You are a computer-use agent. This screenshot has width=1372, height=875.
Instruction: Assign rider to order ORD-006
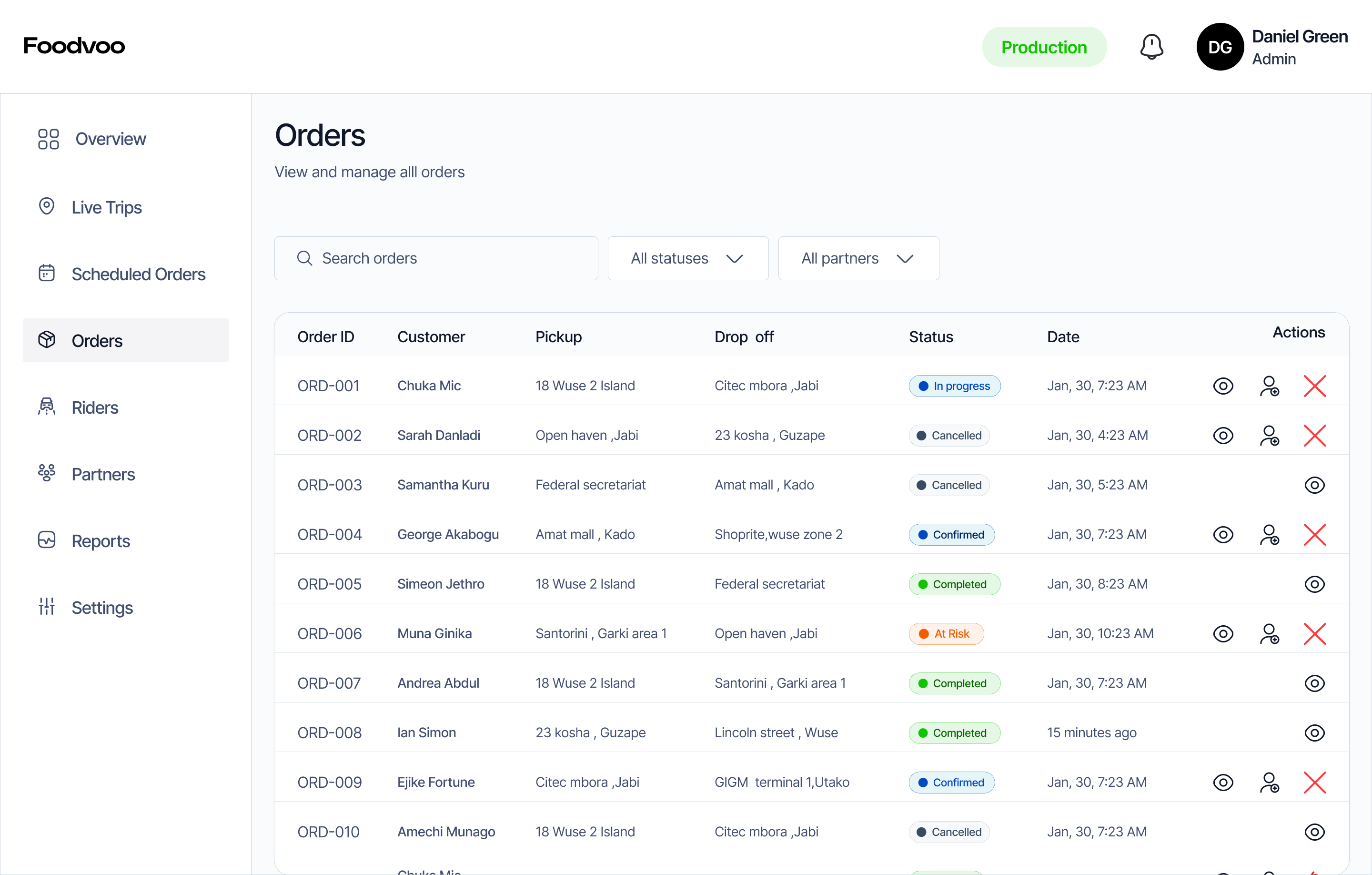tap(1270, 634)
